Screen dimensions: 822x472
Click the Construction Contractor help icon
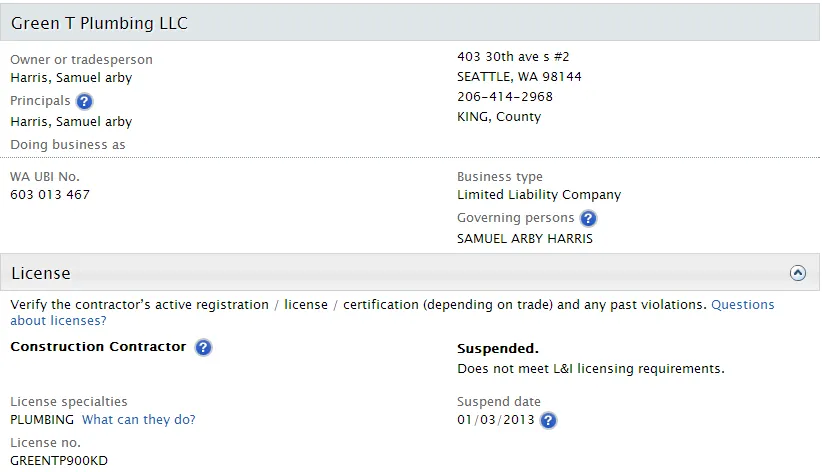pyautogui.click(x=203, y=347)
